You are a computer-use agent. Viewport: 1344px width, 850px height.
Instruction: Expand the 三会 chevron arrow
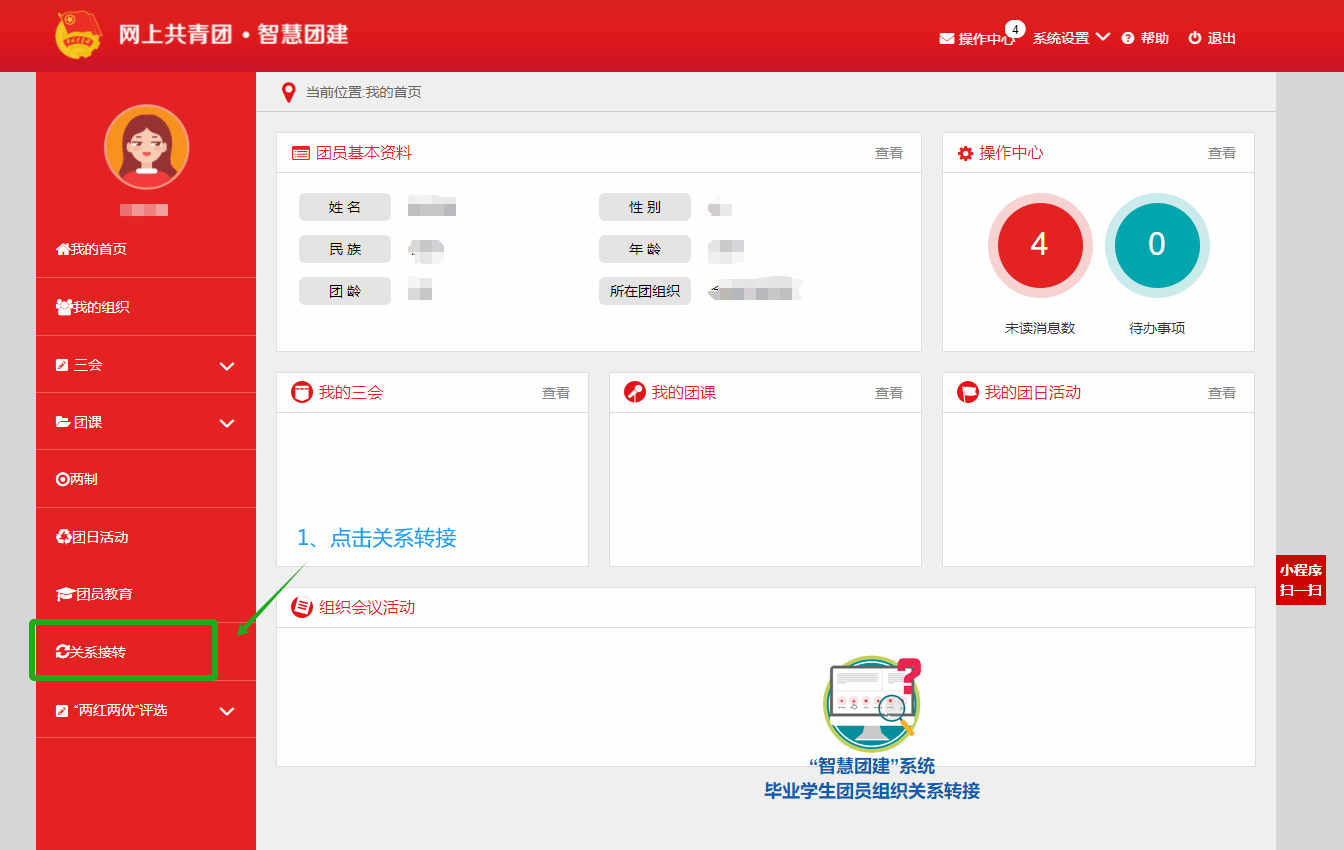pos(227,366)
